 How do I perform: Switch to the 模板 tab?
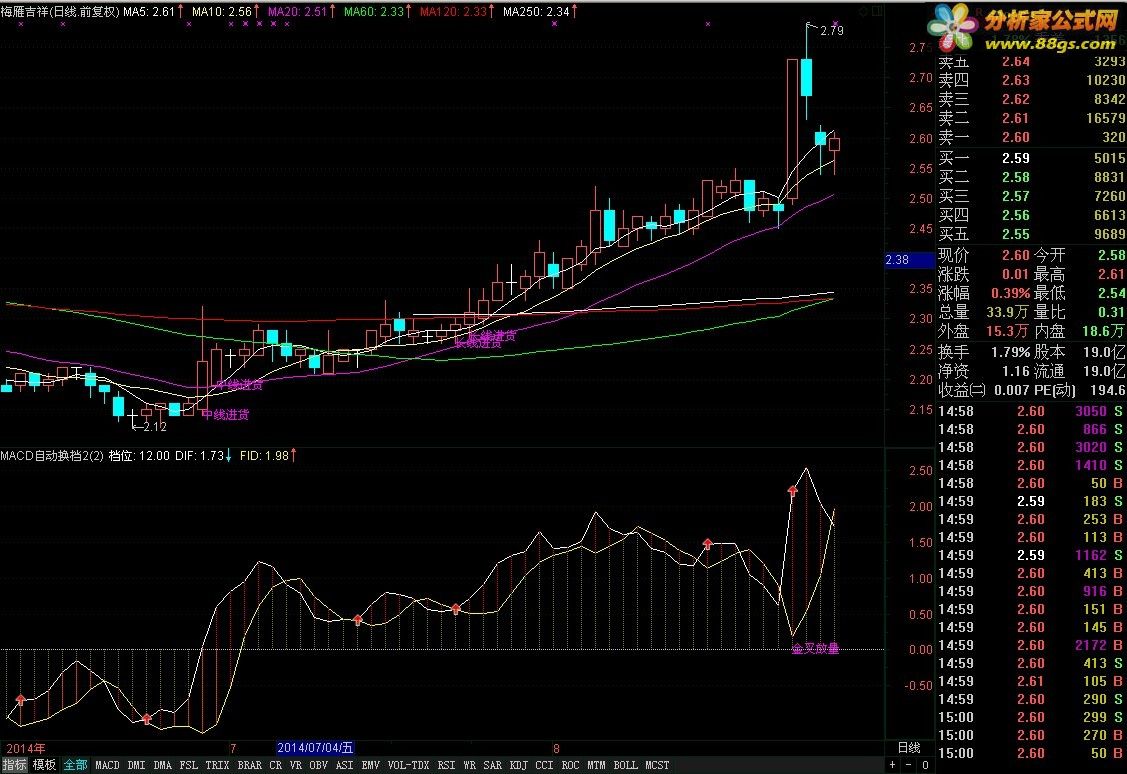click(x=44, y=765)
